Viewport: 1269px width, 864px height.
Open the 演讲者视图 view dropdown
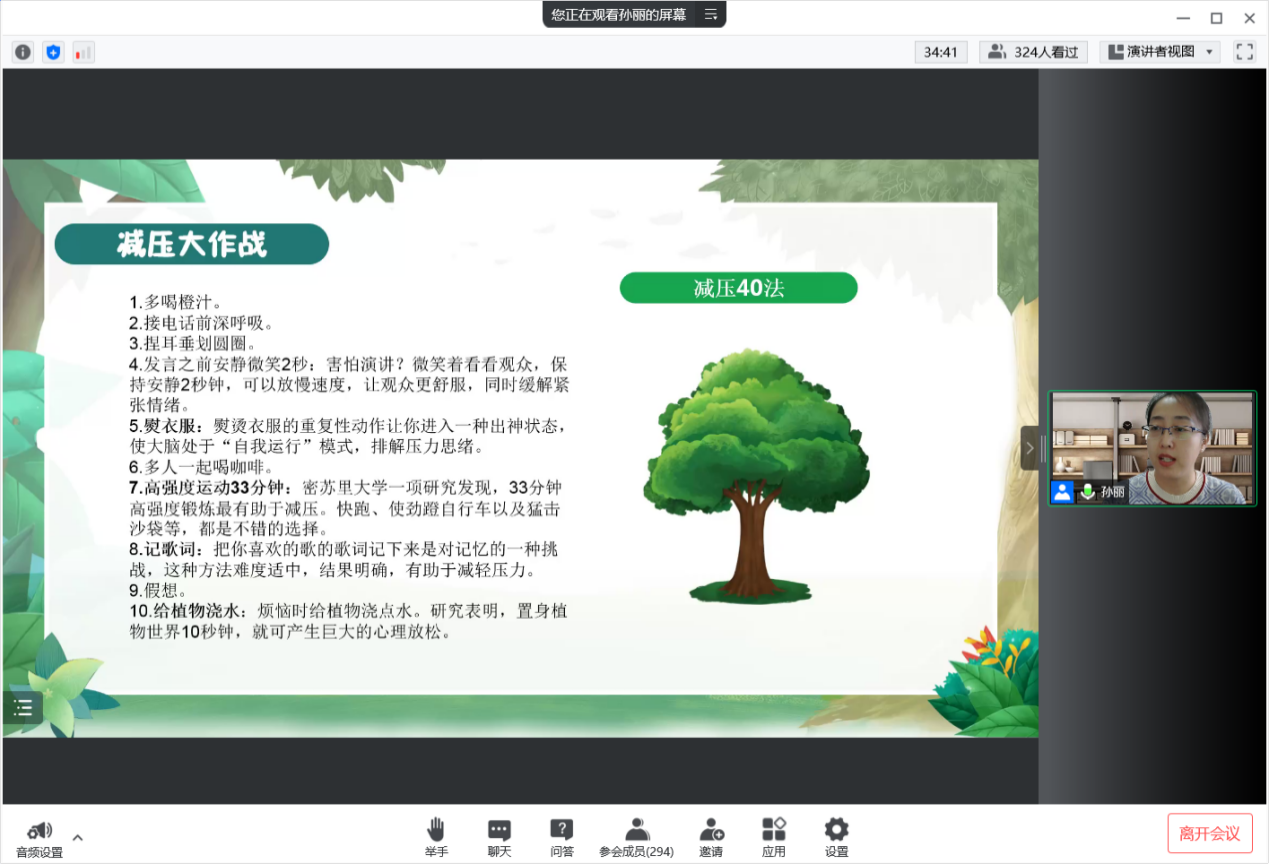[x=1160, y=52]
